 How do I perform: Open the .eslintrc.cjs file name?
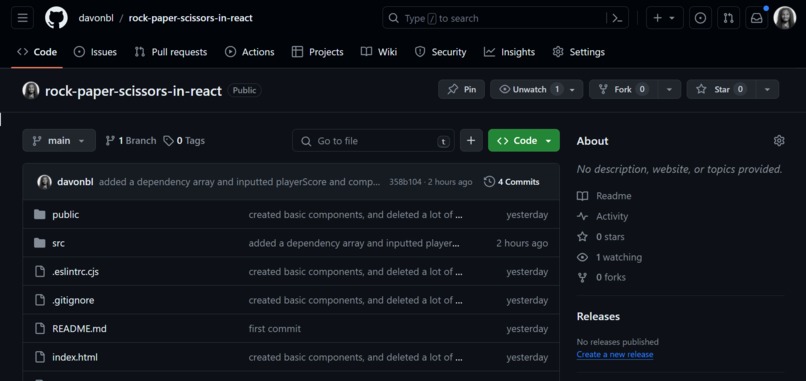tap(75, 271)
